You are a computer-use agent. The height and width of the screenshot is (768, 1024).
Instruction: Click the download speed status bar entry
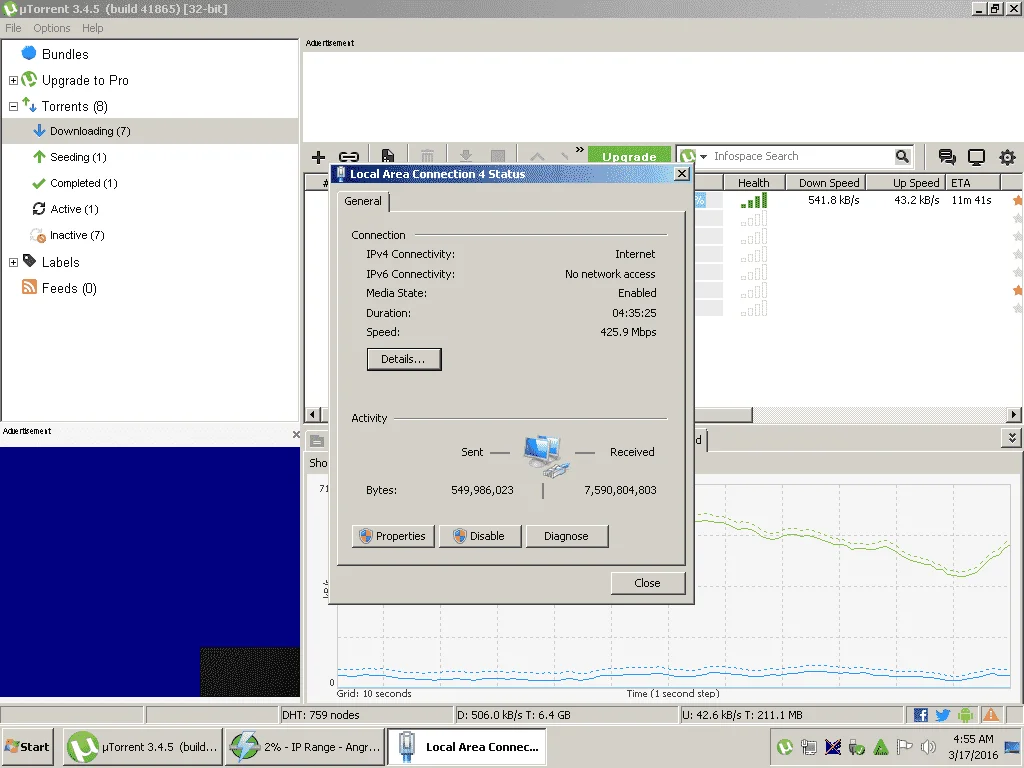coord(566,715)
